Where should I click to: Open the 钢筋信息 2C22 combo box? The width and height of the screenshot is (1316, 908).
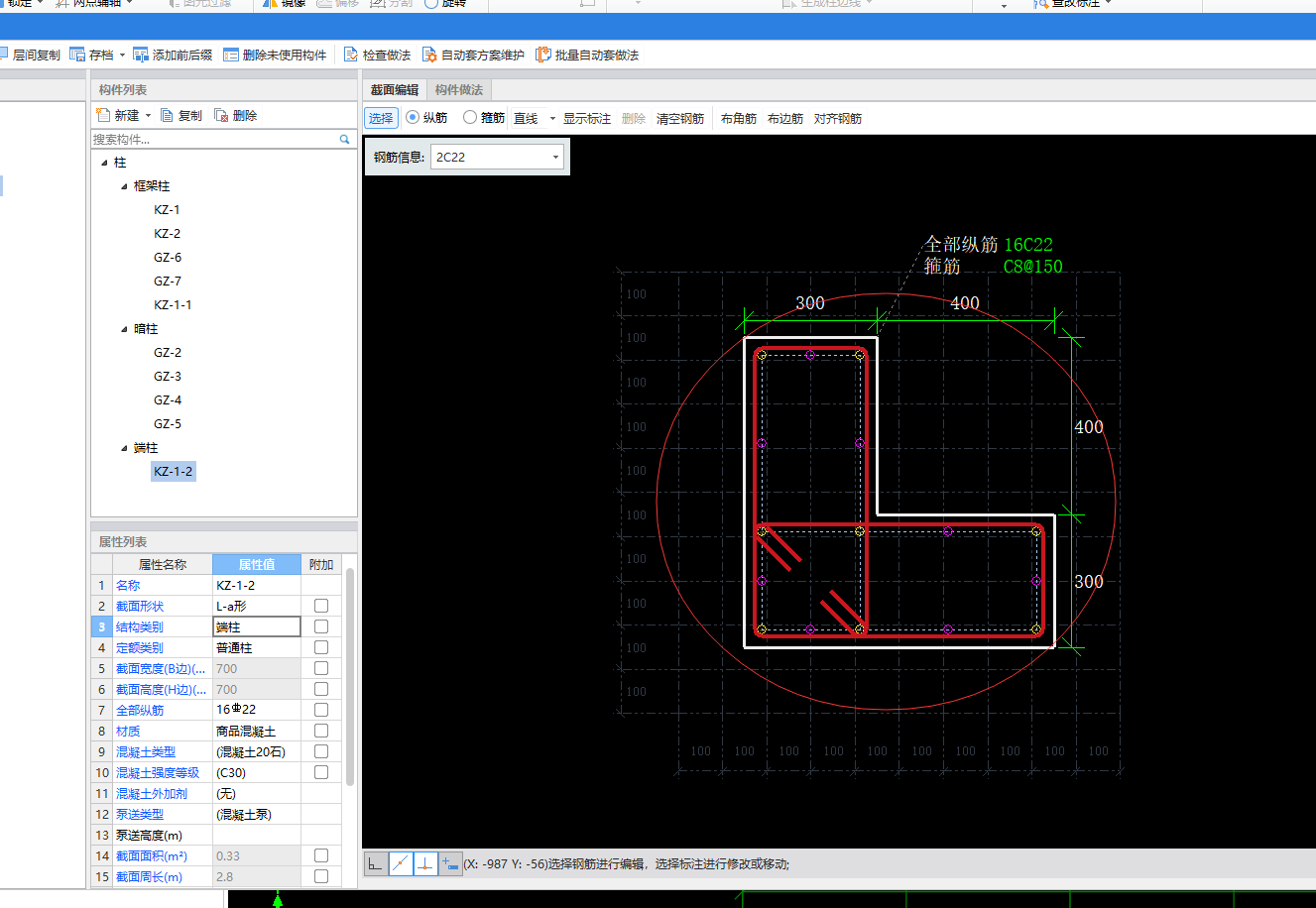click(x=497, y=157)
